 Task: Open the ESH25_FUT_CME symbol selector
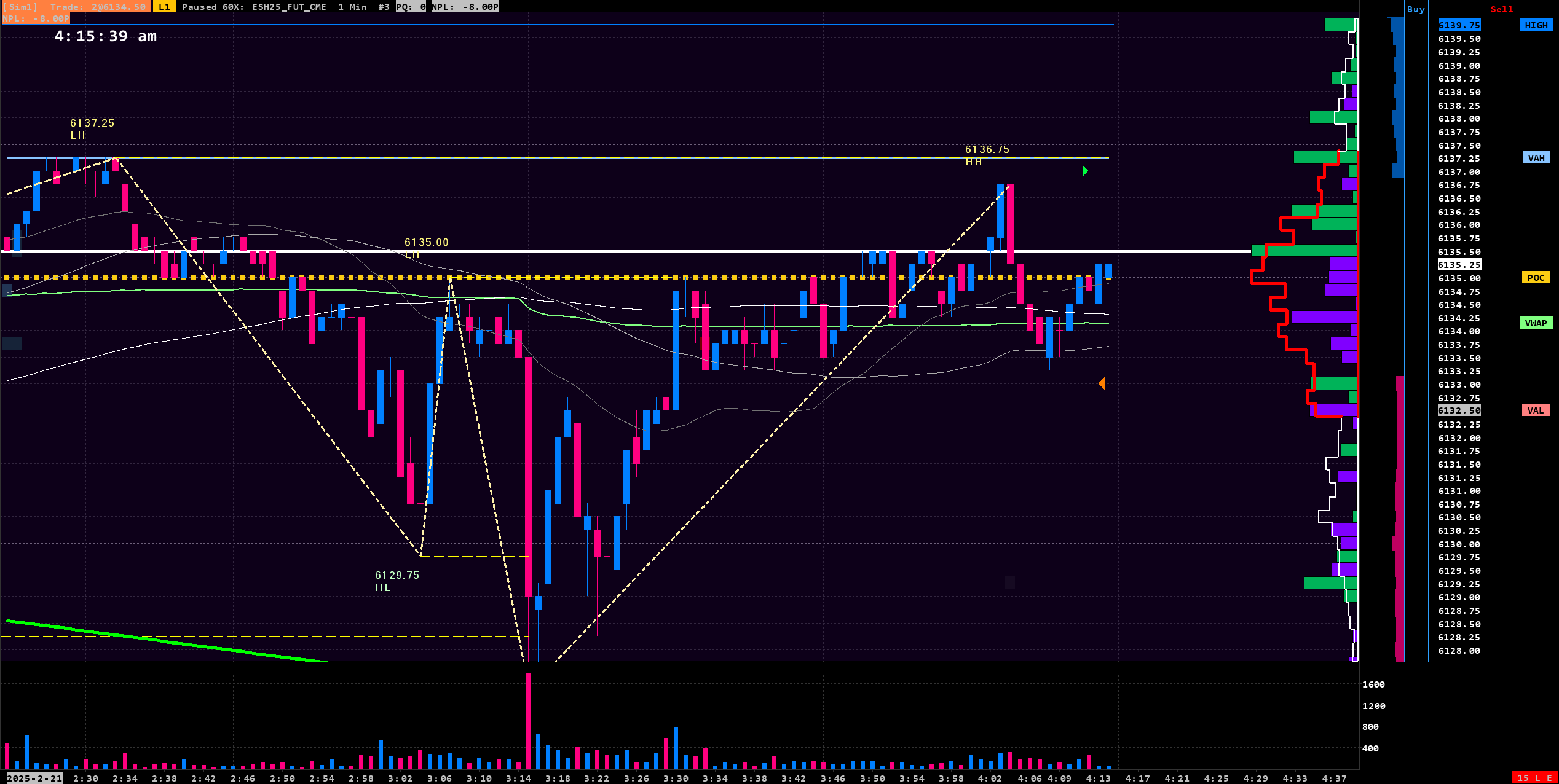pos(289,7)
